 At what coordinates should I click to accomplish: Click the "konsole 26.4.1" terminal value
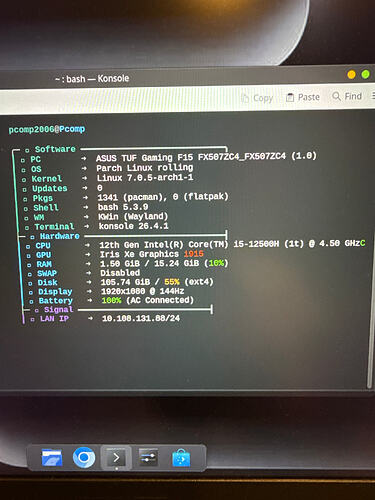[133, 226]
